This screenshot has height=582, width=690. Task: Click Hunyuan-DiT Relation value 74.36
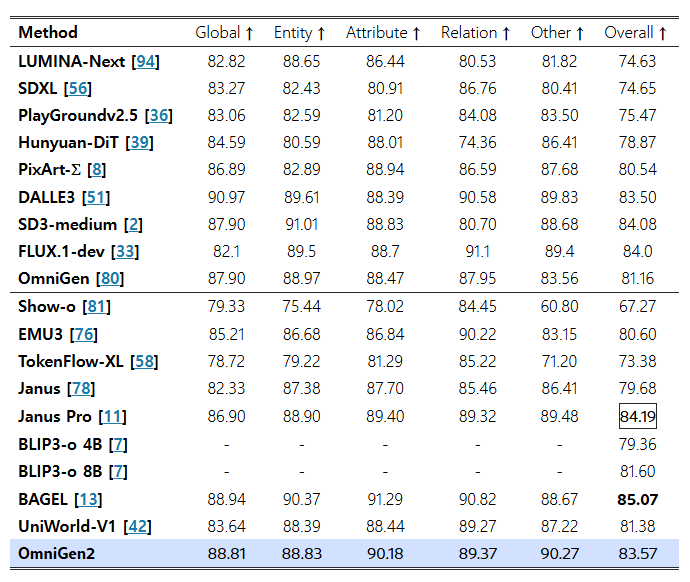[x=477, y=143]
